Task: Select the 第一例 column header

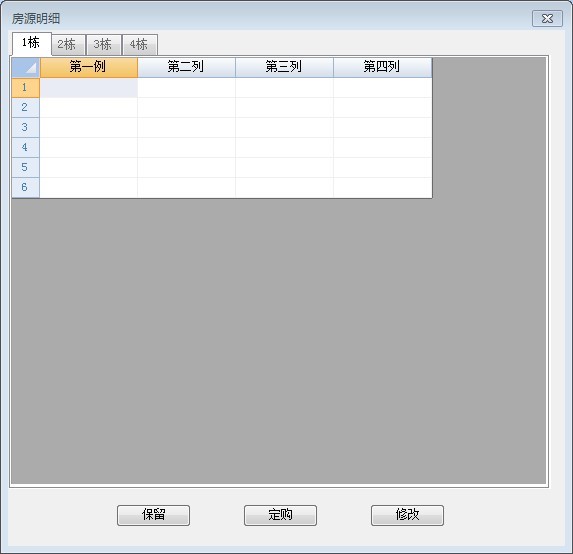Action: coord(89,67)
